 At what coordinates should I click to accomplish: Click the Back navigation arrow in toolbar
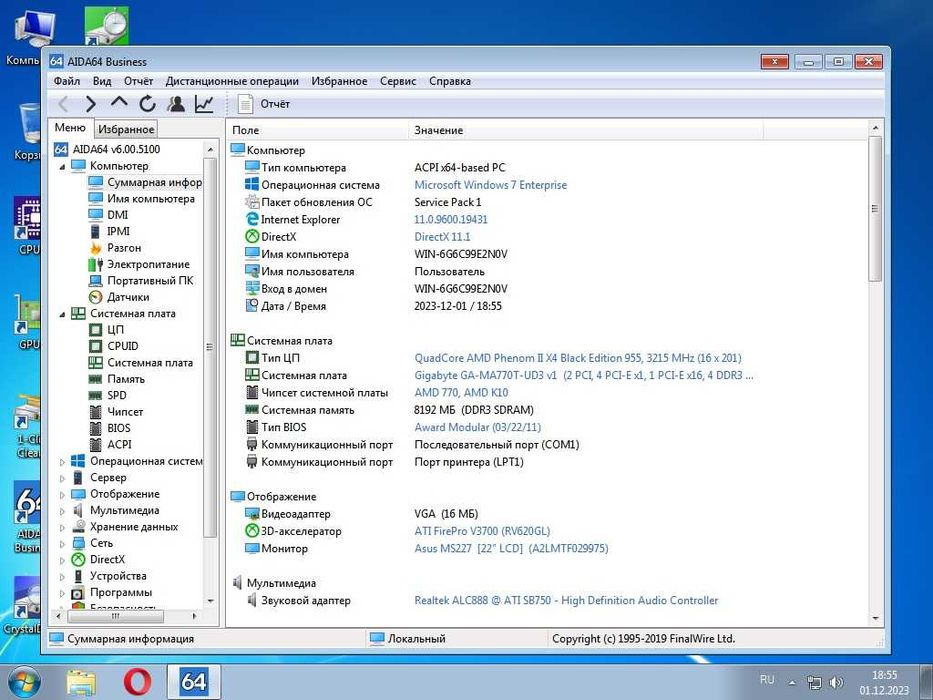(63, 104)
